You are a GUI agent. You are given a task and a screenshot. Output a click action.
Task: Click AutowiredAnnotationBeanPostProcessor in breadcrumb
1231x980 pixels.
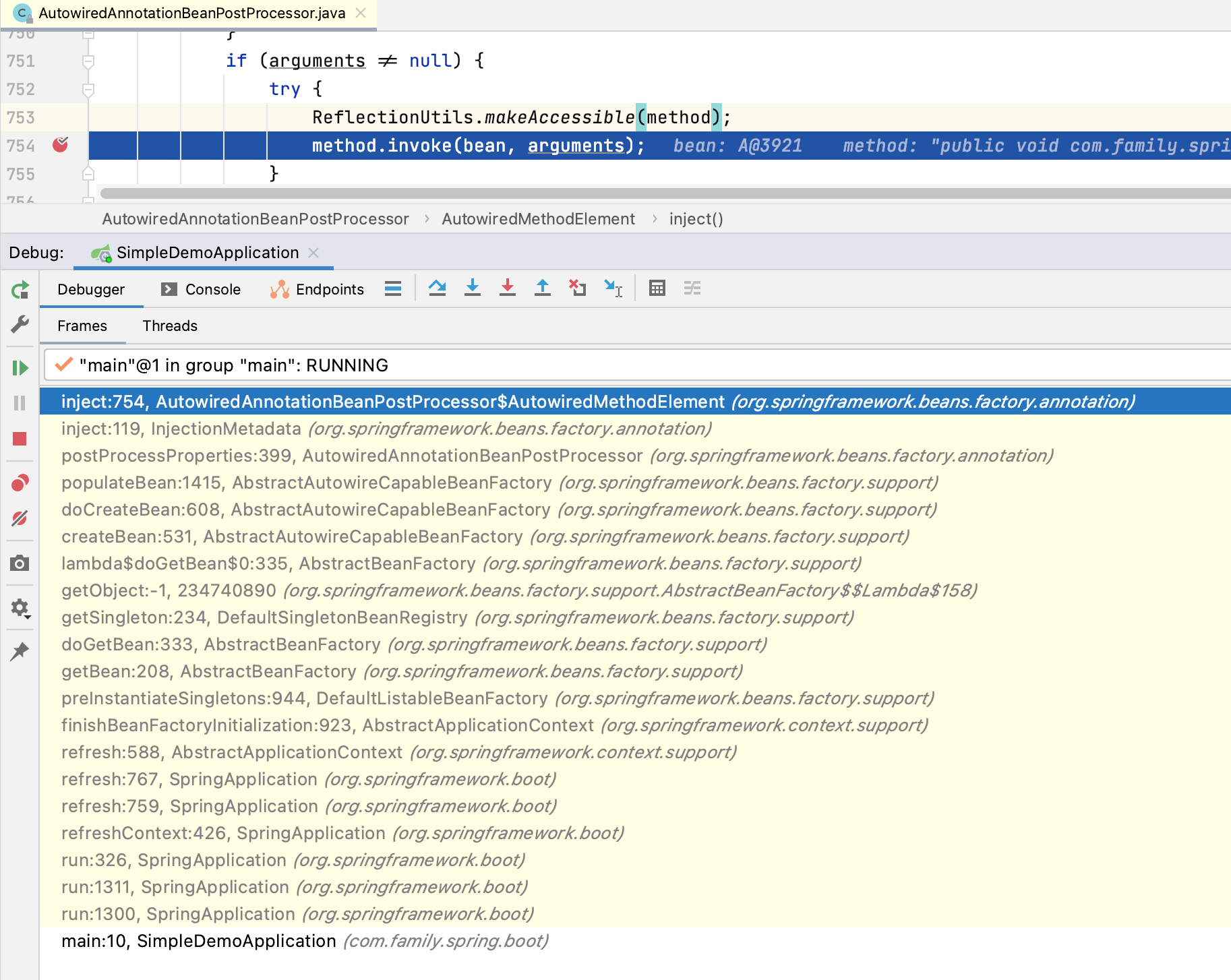256,219
